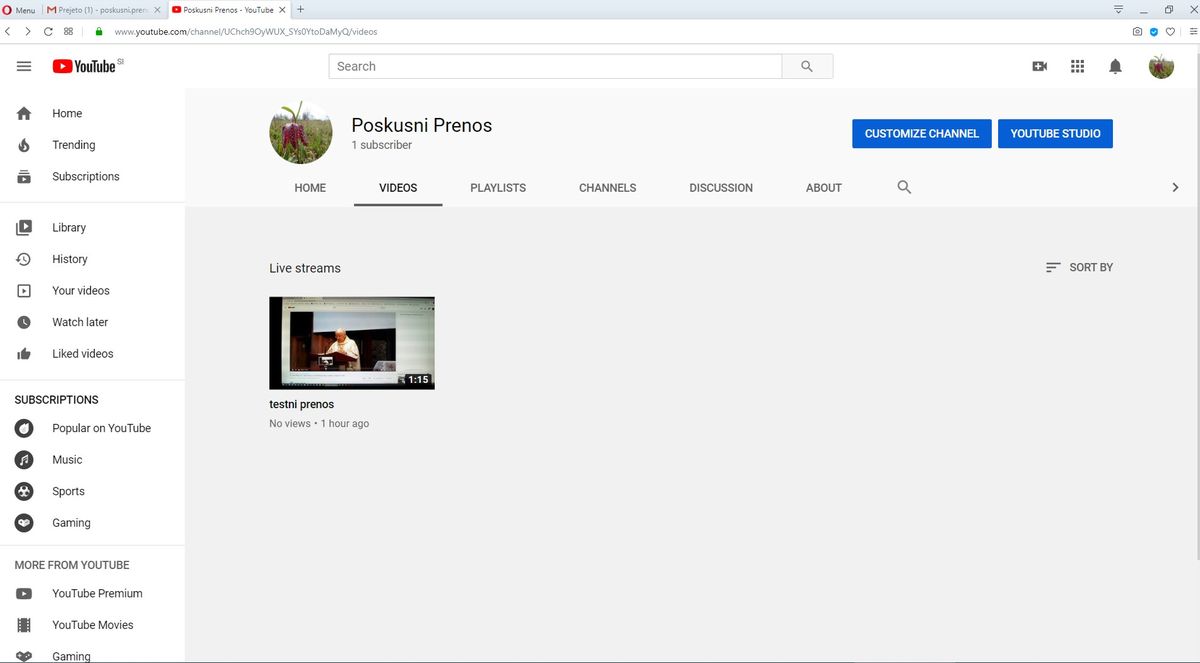The height and width of the screenshot is (663, 1200).
Task: Expand the SORT BY dropdown
Action: pos(1079,267)
